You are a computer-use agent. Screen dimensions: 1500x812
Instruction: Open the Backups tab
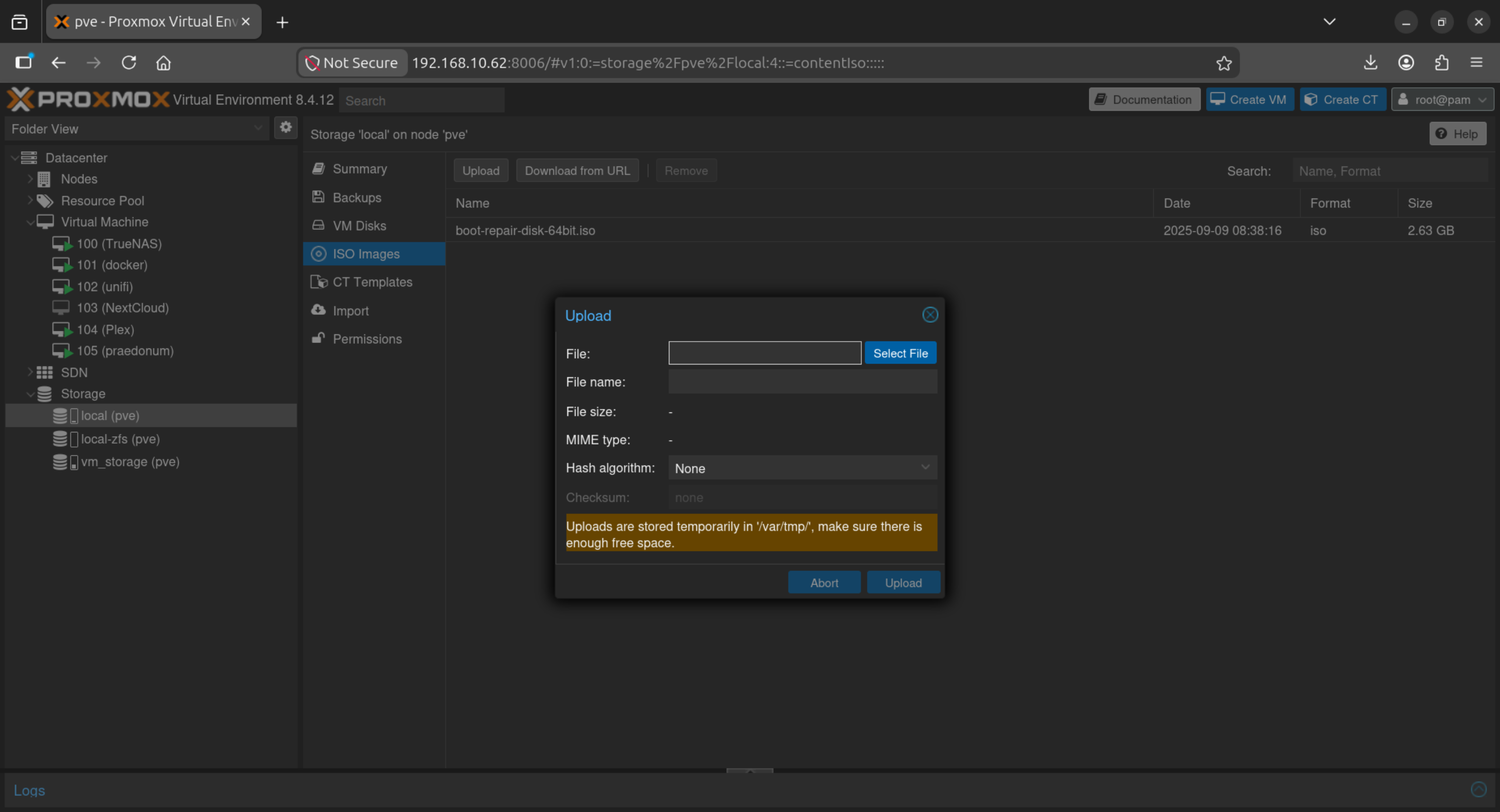374,197
